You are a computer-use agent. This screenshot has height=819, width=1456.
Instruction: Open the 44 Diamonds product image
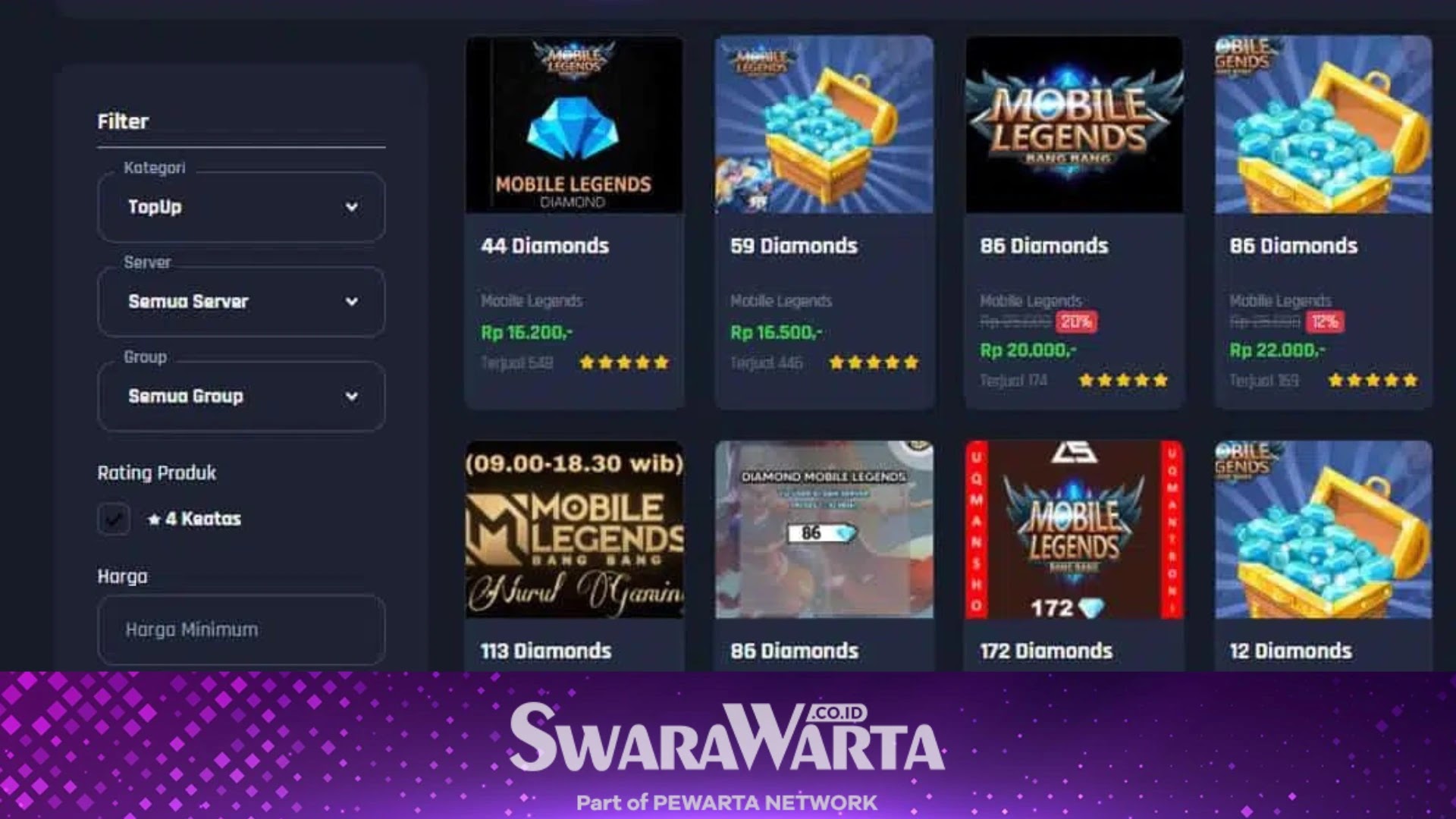[574, 124]
